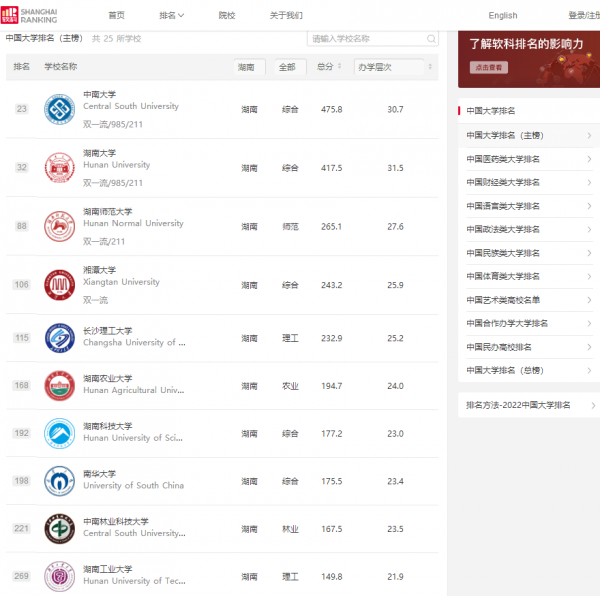Click Hunan Normal University logo
This screenshot has height=596, width=600.
click(59, 226)
